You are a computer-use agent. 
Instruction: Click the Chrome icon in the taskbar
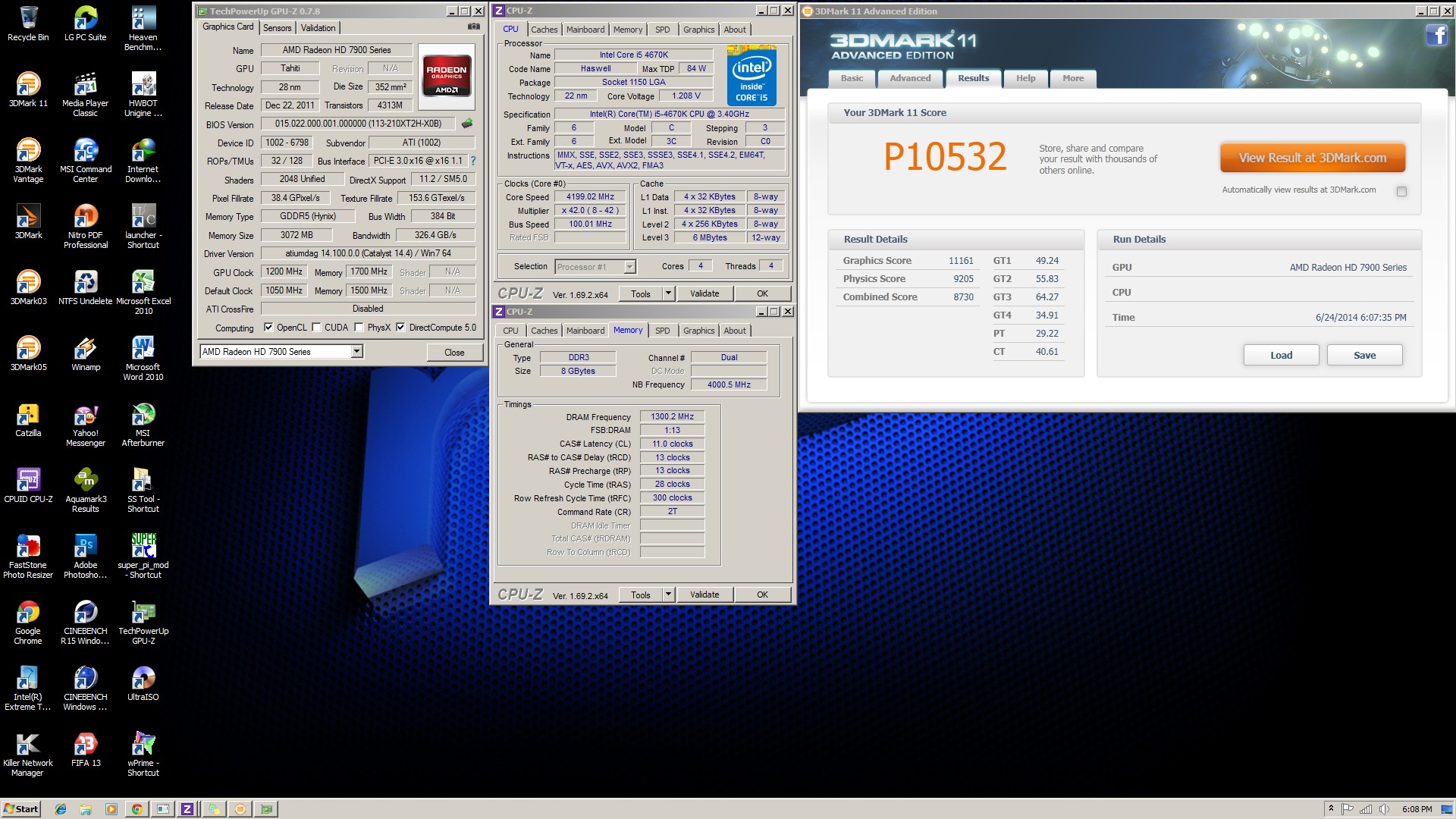point(137,809)
